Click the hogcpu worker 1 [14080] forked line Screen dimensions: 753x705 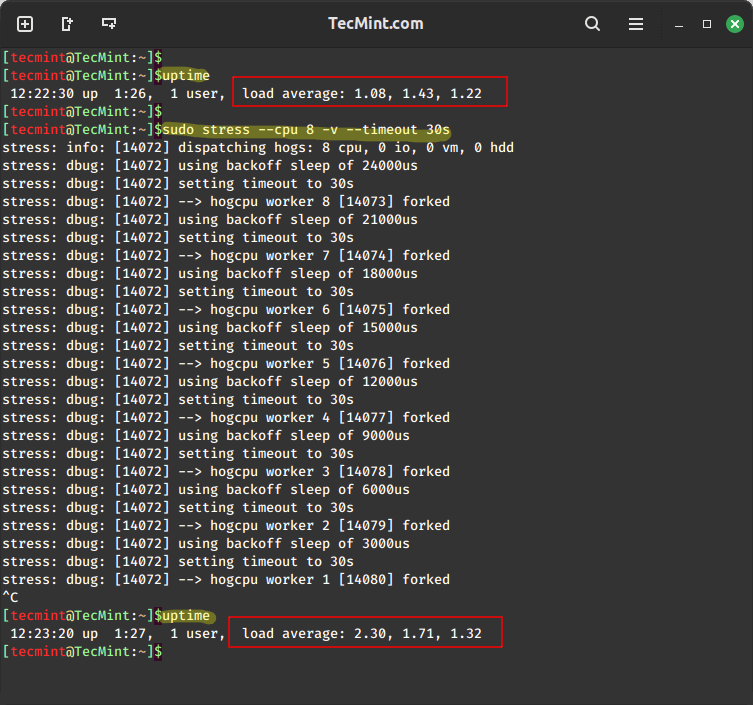tap(226, 580)
